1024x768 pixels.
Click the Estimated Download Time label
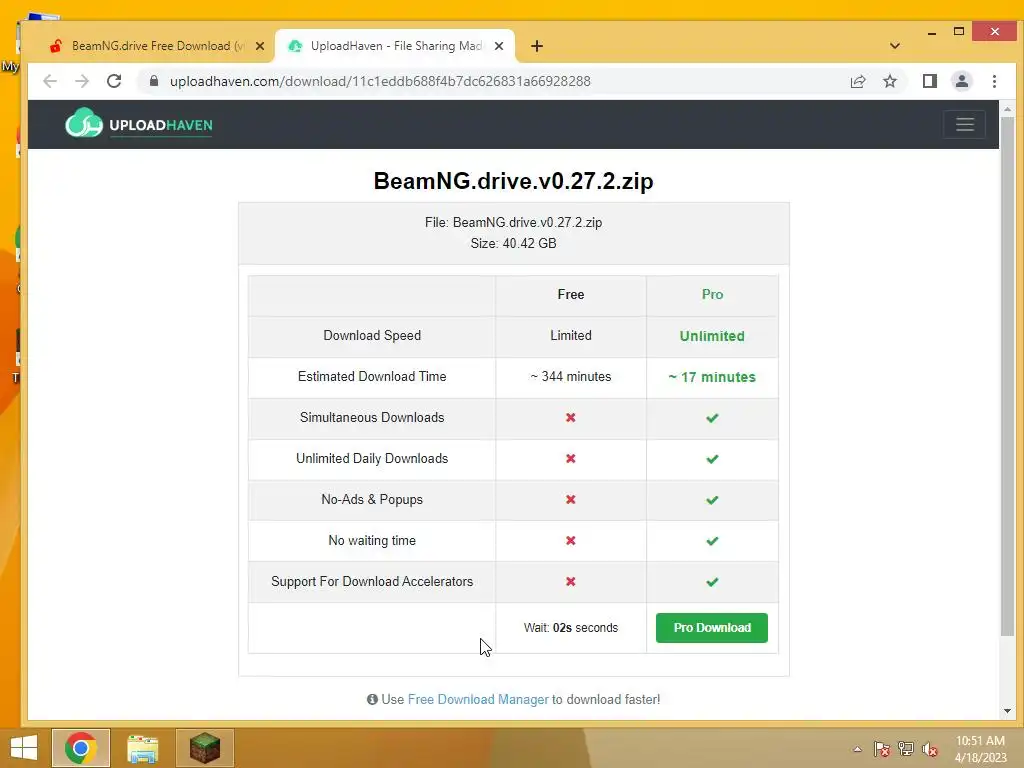pos(372,377)
